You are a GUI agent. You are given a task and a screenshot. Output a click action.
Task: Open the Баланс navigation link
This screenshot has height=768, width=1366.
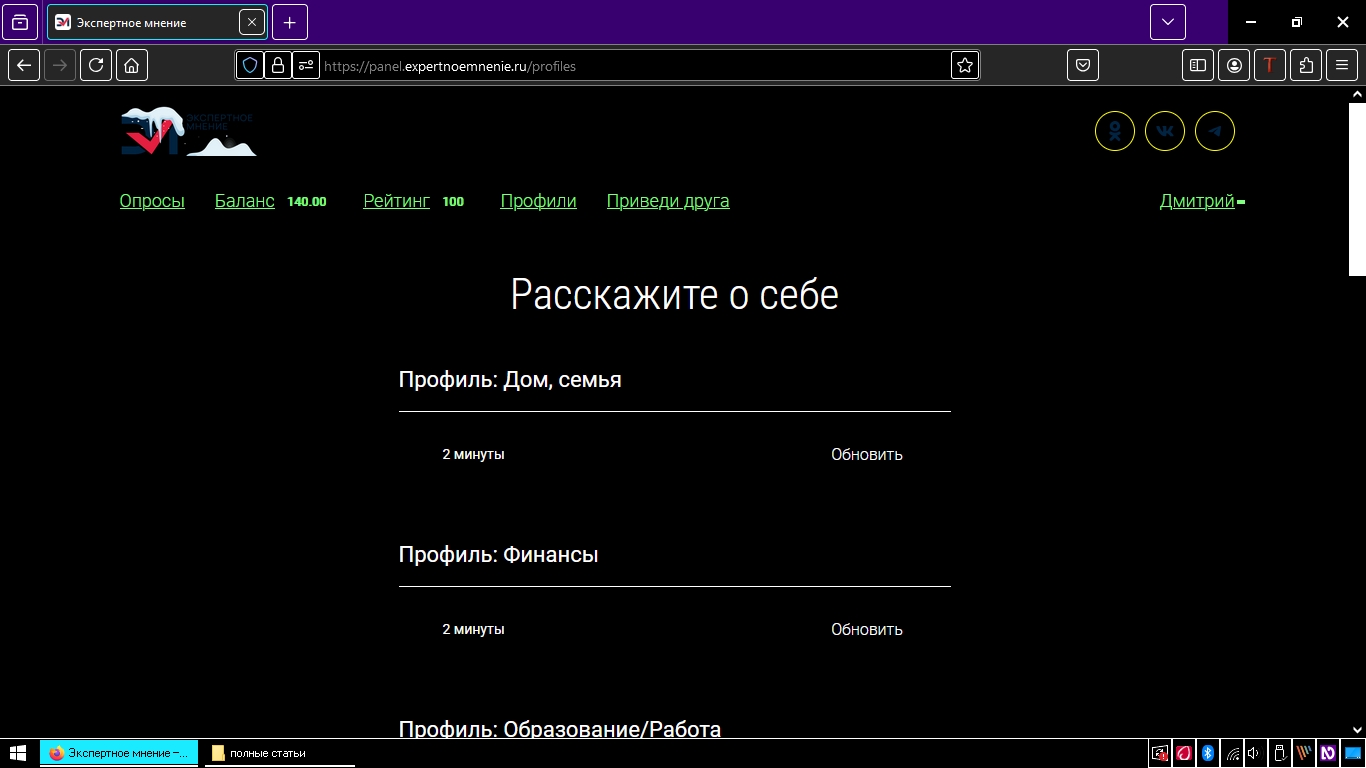click(245, 201)
